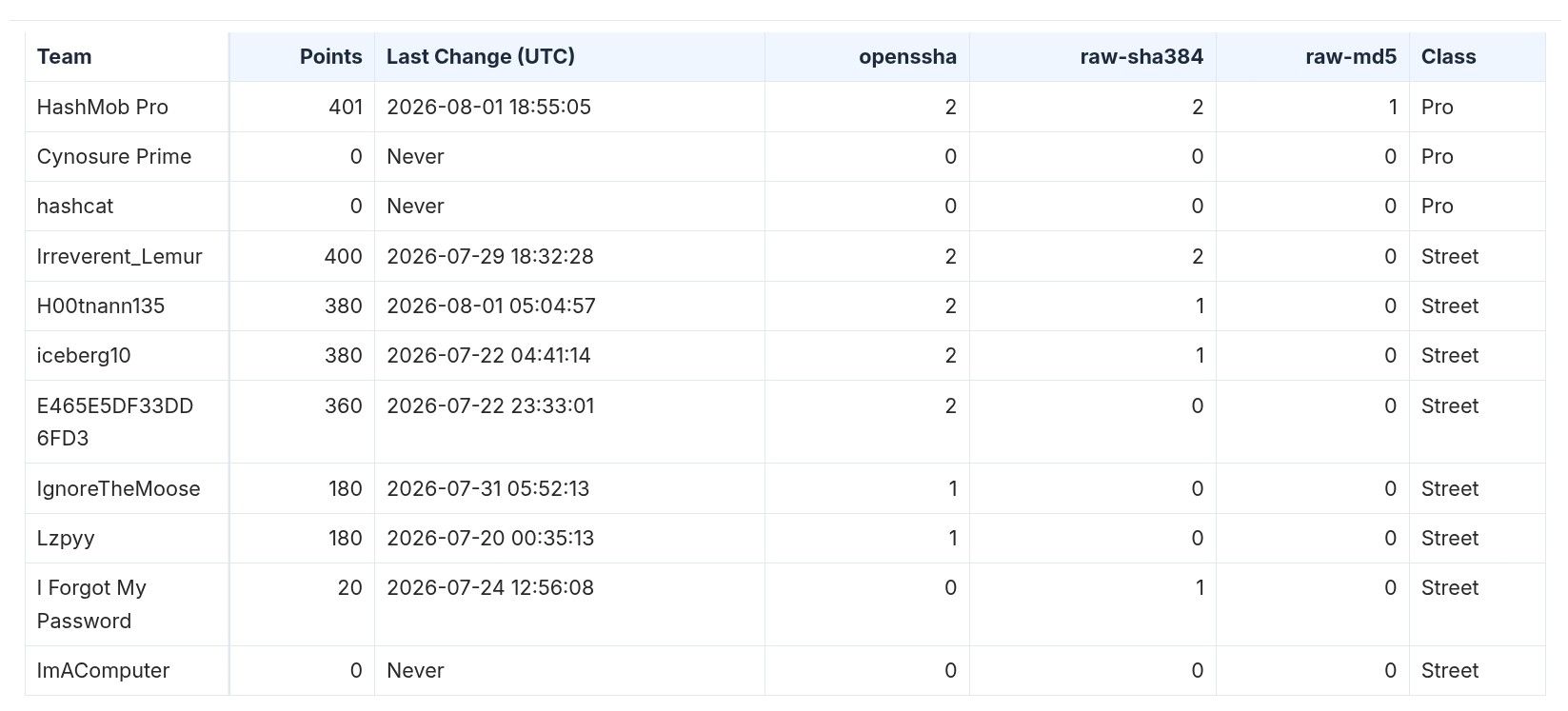Viewport: 1568px width, 711px height.
Task: Click timestamp 2026-07-29 18:32:28
Action: pyautogui.click(x=490, y=256)
